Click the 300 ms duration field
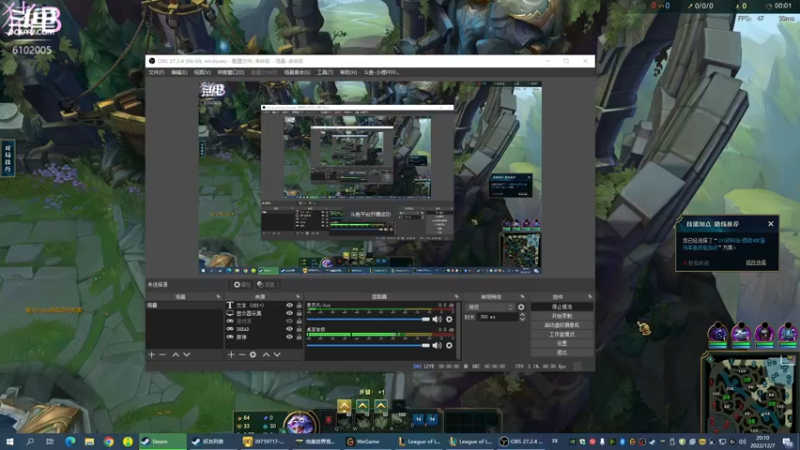800x450 pixels. pos(497,317)
